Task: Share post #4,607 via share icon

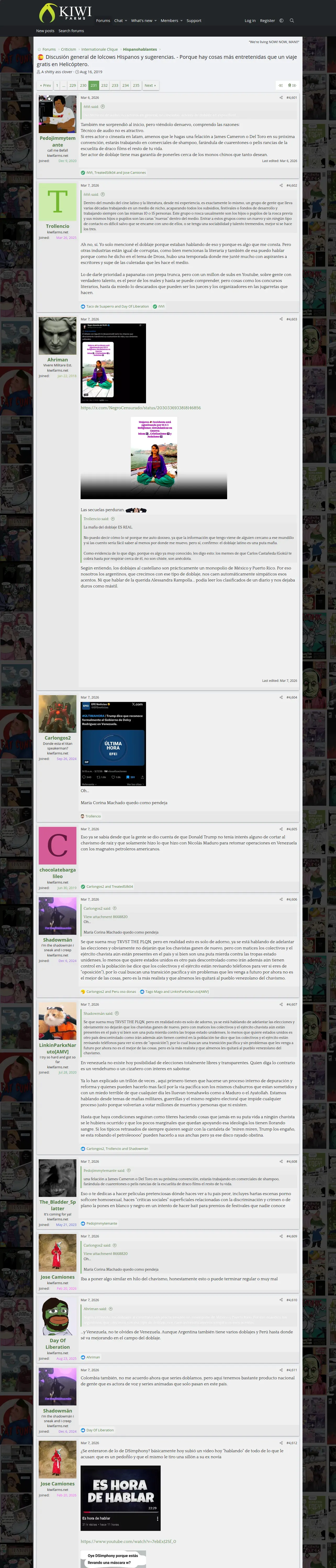Action: point(281,1004)
